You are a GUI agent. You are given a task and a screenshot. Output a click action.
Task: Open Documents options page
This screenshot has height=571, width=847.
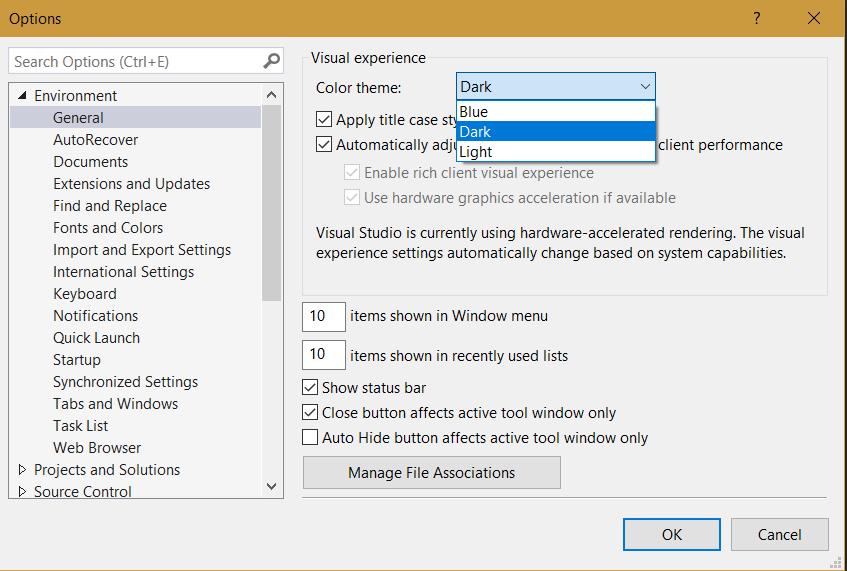[91, 162]
